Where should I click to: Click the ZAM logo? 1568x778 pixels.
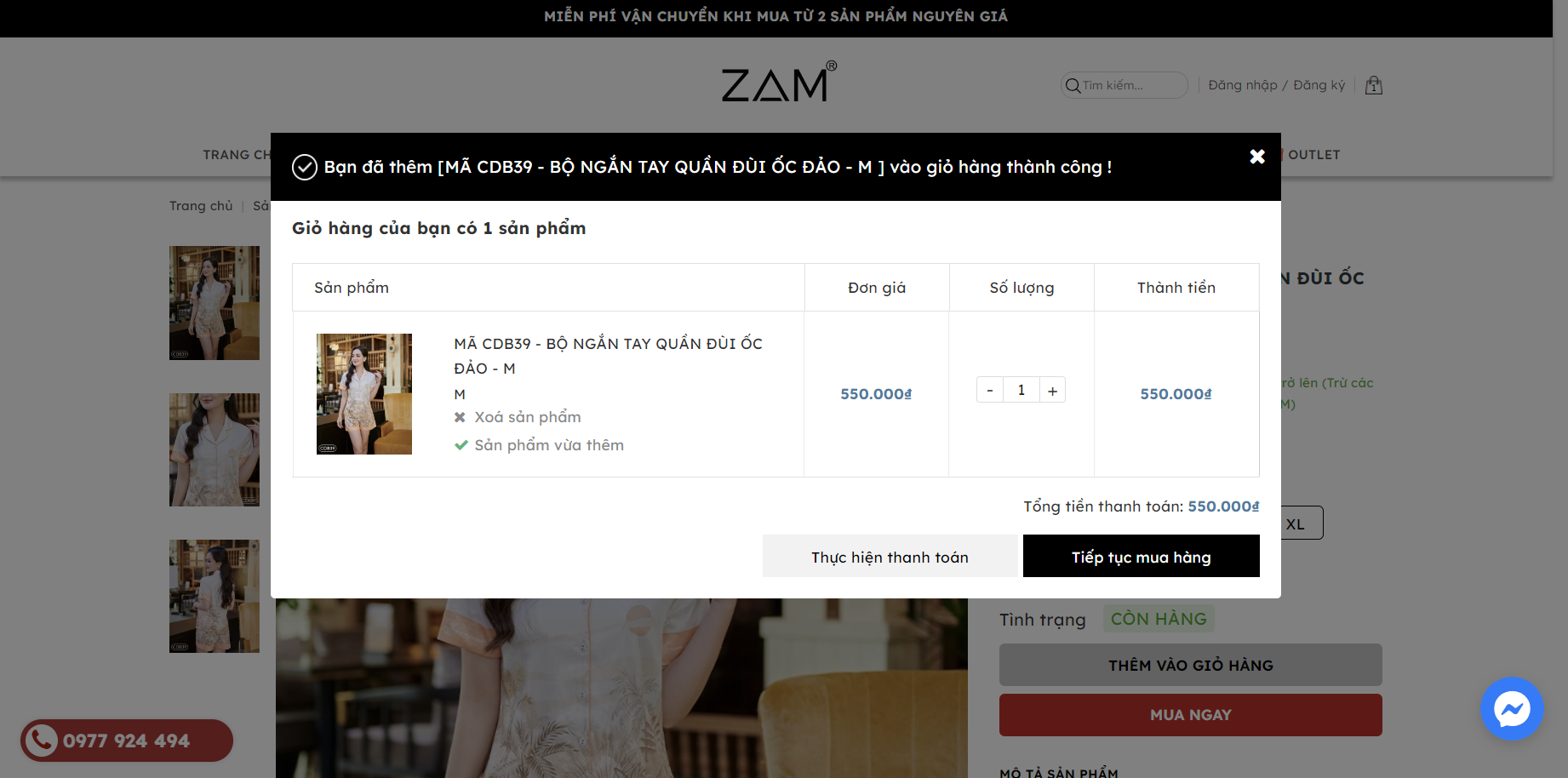pos(779,82)
